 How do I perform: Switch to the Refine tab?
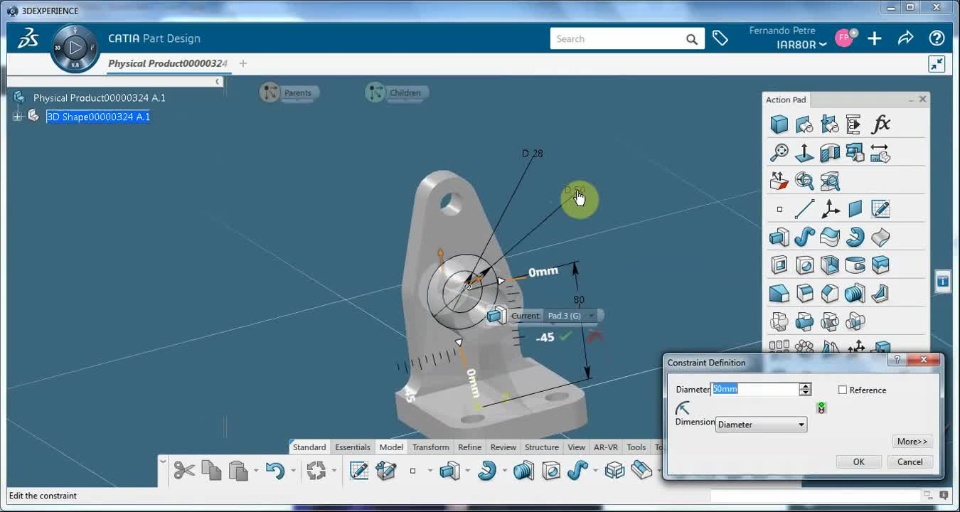tap(470, 447)
